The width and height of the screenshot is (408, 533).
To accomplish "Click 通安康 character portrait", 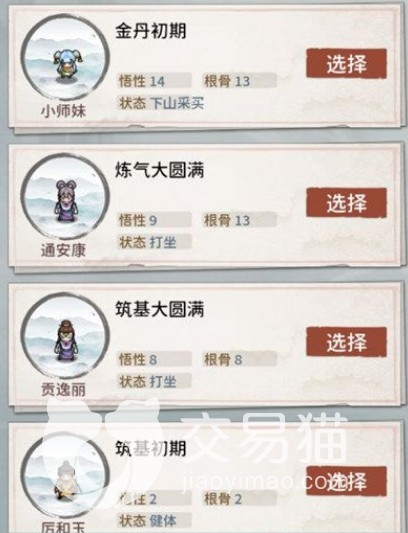I will pos(65,197).
